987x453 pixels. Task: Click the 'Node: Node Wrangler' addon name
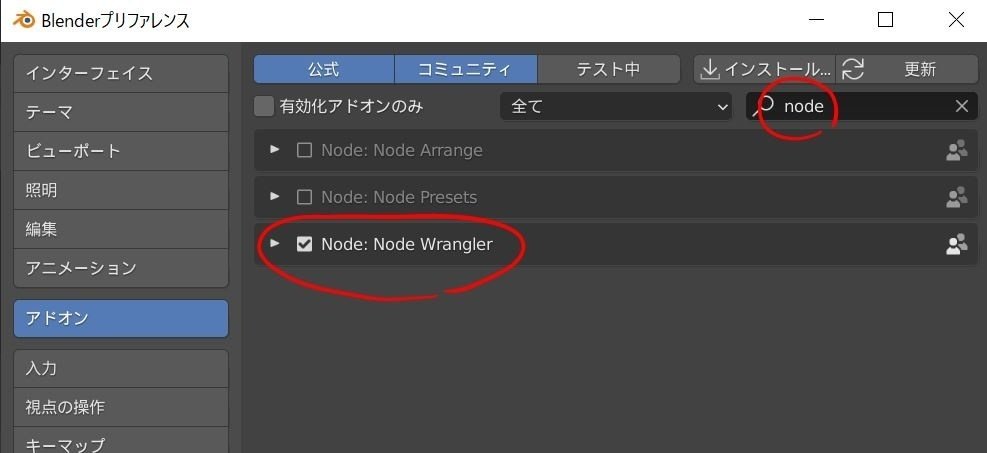(407, 244)
